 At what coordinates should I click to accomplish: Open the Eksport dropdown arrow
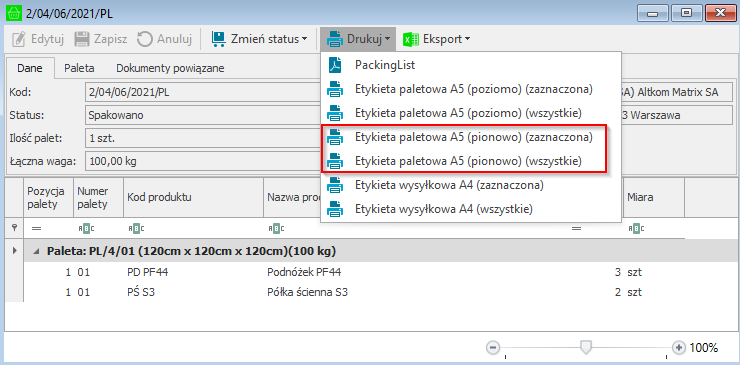pyautogui.click(x=467, y=39)
